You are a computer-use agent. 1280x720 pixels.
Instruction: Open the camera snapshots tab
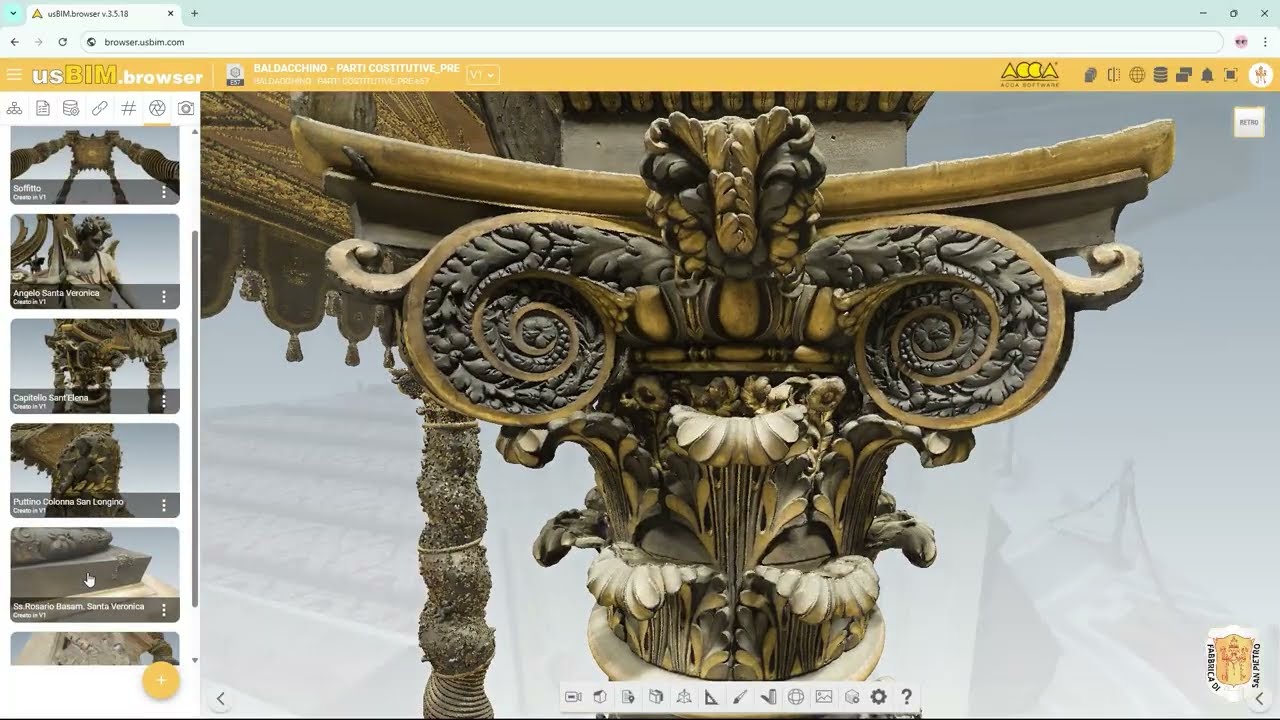point(186,108)
